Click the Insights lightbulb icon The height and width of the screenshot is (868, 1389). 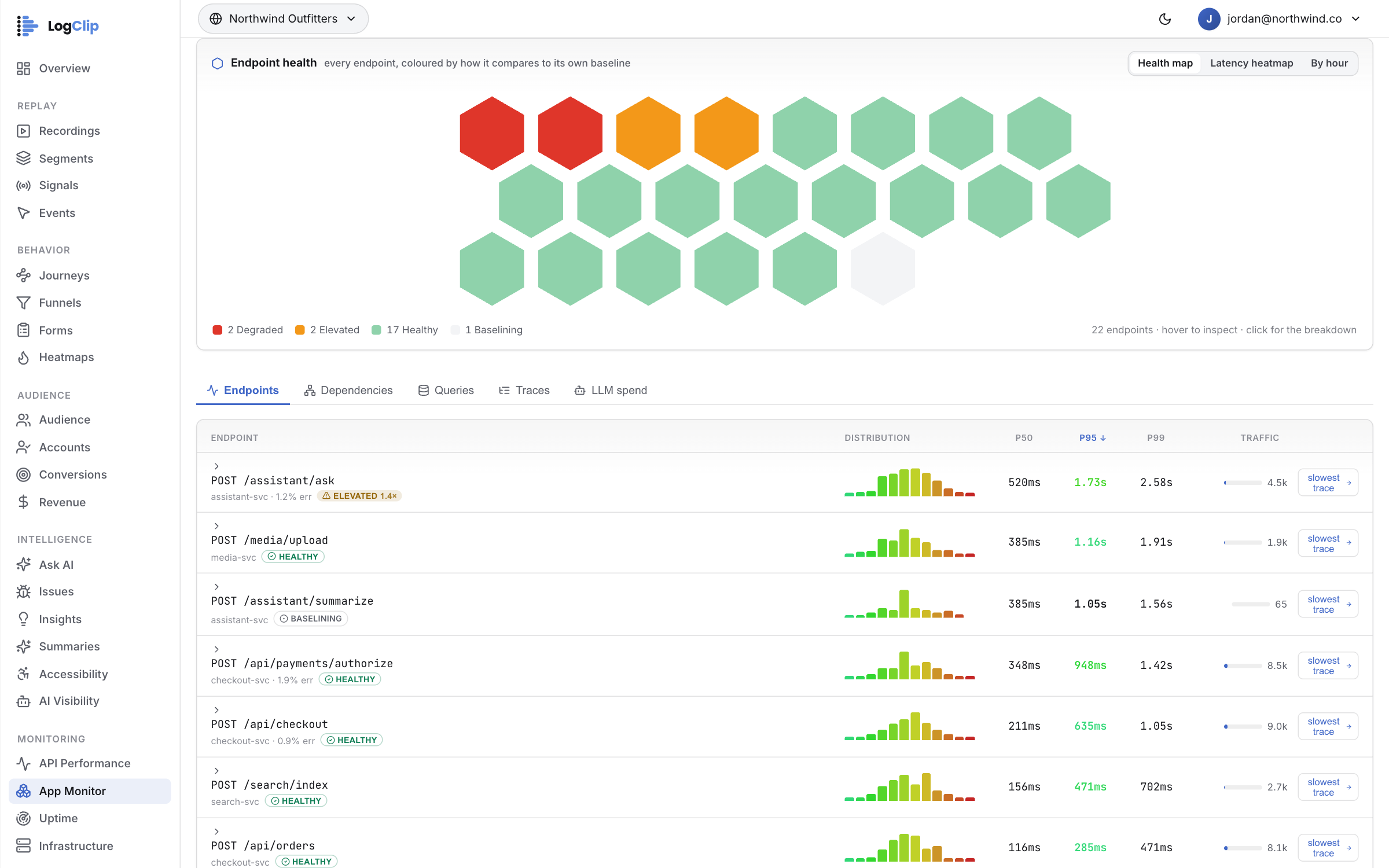(23, 619)
